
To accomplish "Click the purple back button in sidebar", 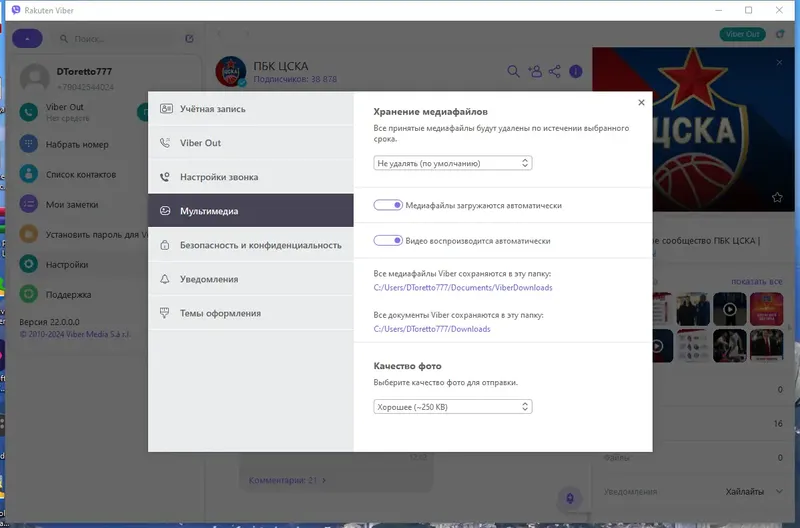I will [x=27, y=38].
